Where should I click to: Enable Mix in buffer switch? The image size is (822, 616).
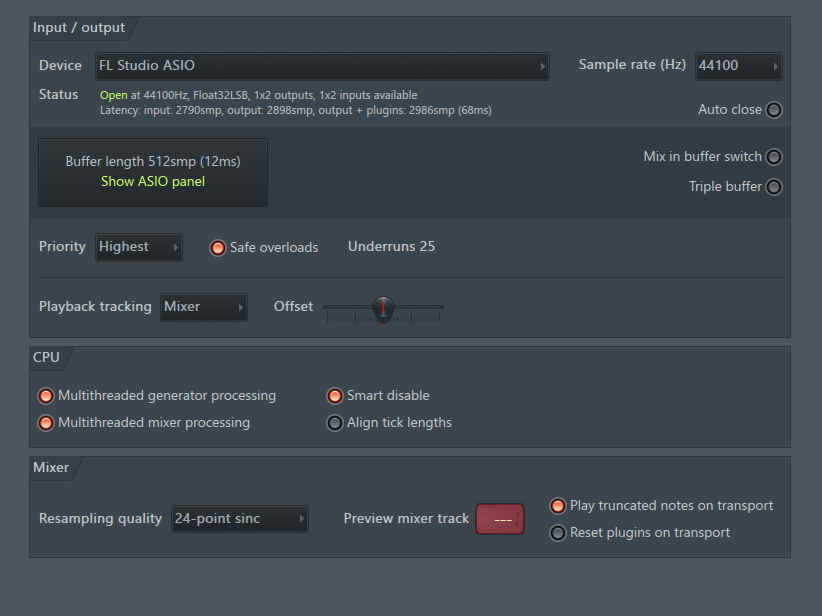(x=774, y=157)
